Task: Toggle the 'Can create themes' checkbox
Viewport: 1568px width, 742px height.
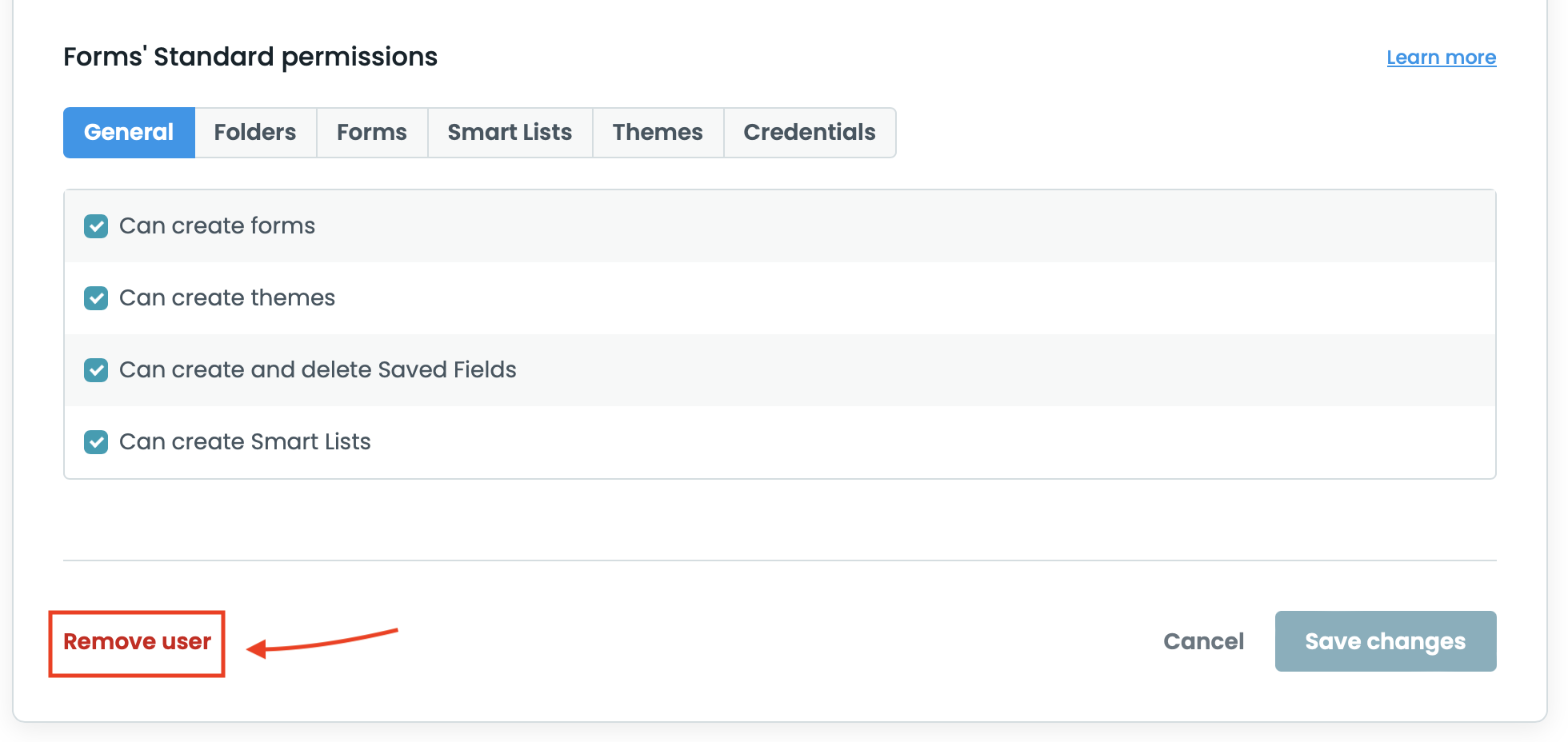Action: click(x=96, y=298)
